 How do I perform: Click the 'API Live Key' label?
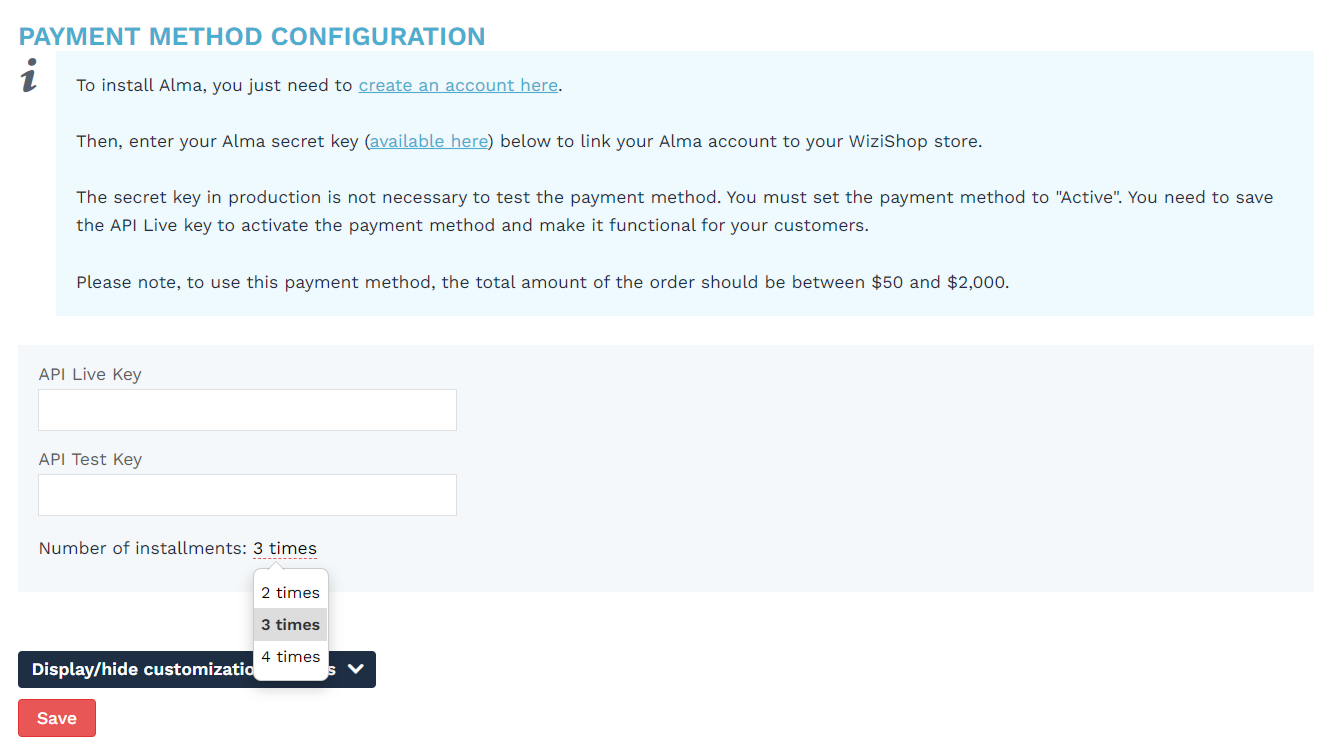90,374
